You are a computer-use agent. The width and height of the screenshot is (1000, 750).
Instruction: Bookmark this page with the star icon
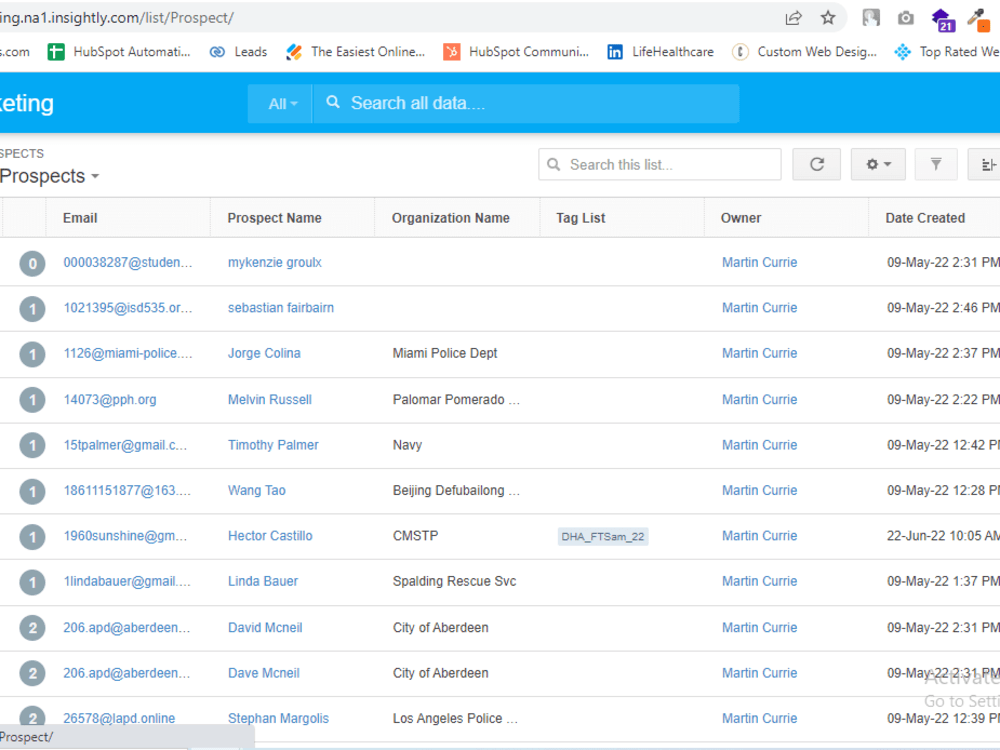[828, 18]
